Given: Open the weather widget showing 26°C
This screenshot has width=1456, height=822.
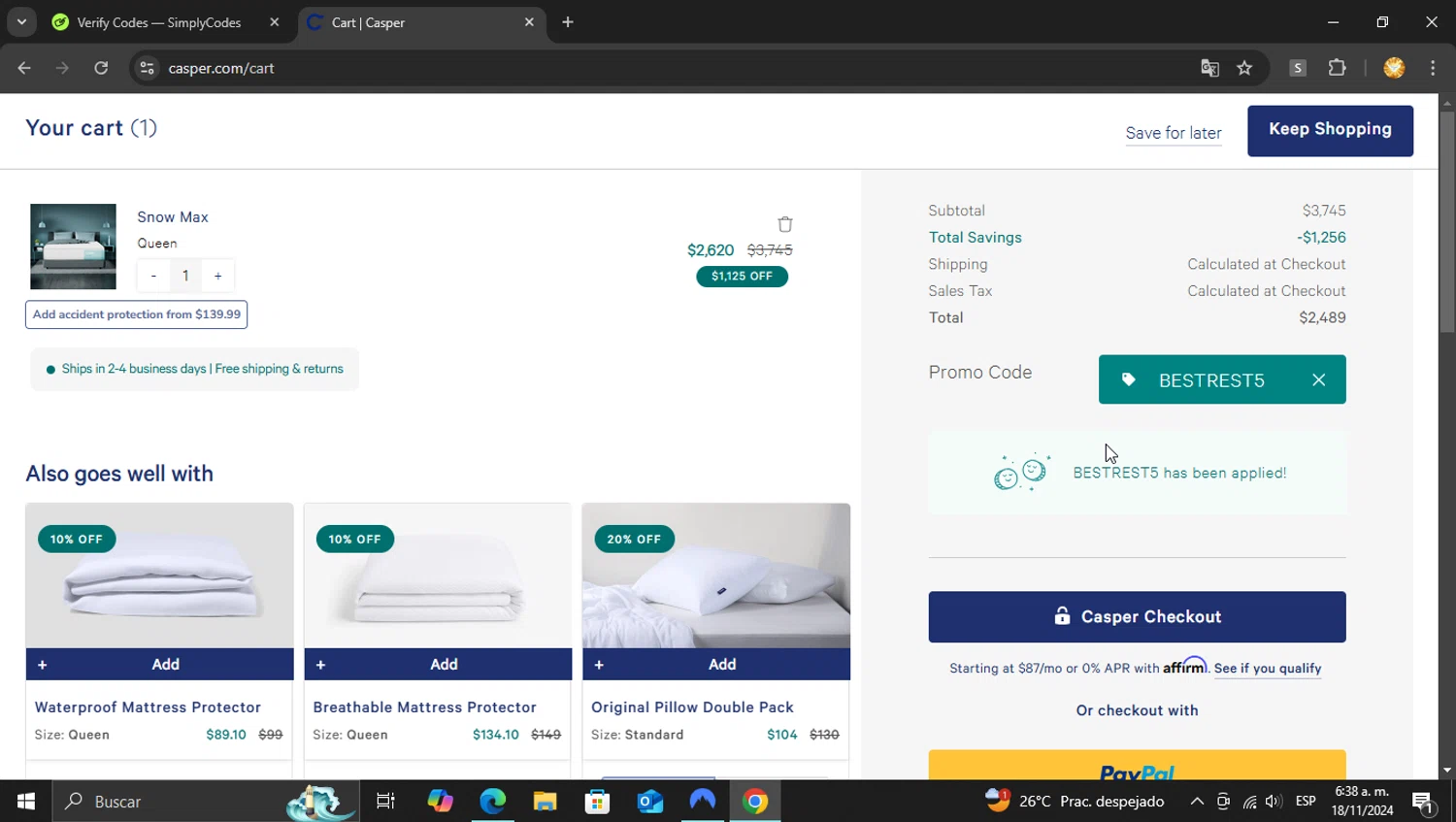Looking at the screenshot, I should [x=1075, y=802].
